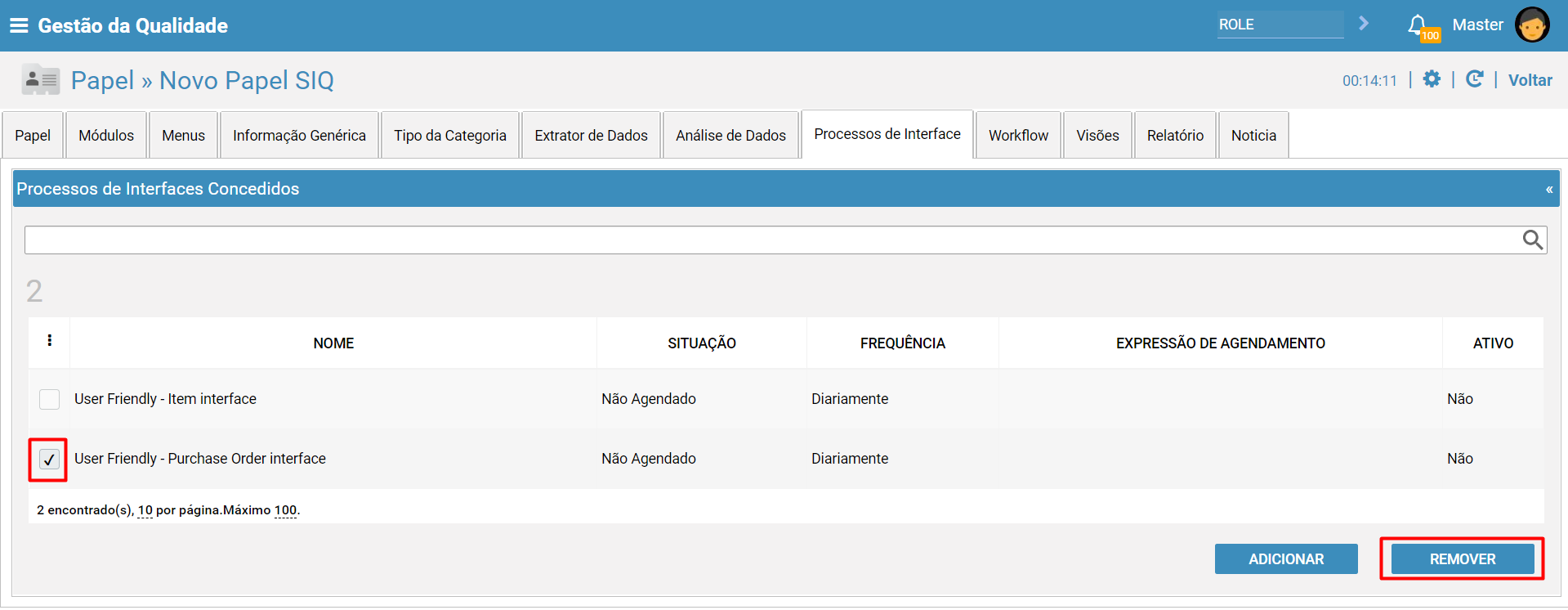Open the Menus tab
1568x610 pixels.
(183, 135)
